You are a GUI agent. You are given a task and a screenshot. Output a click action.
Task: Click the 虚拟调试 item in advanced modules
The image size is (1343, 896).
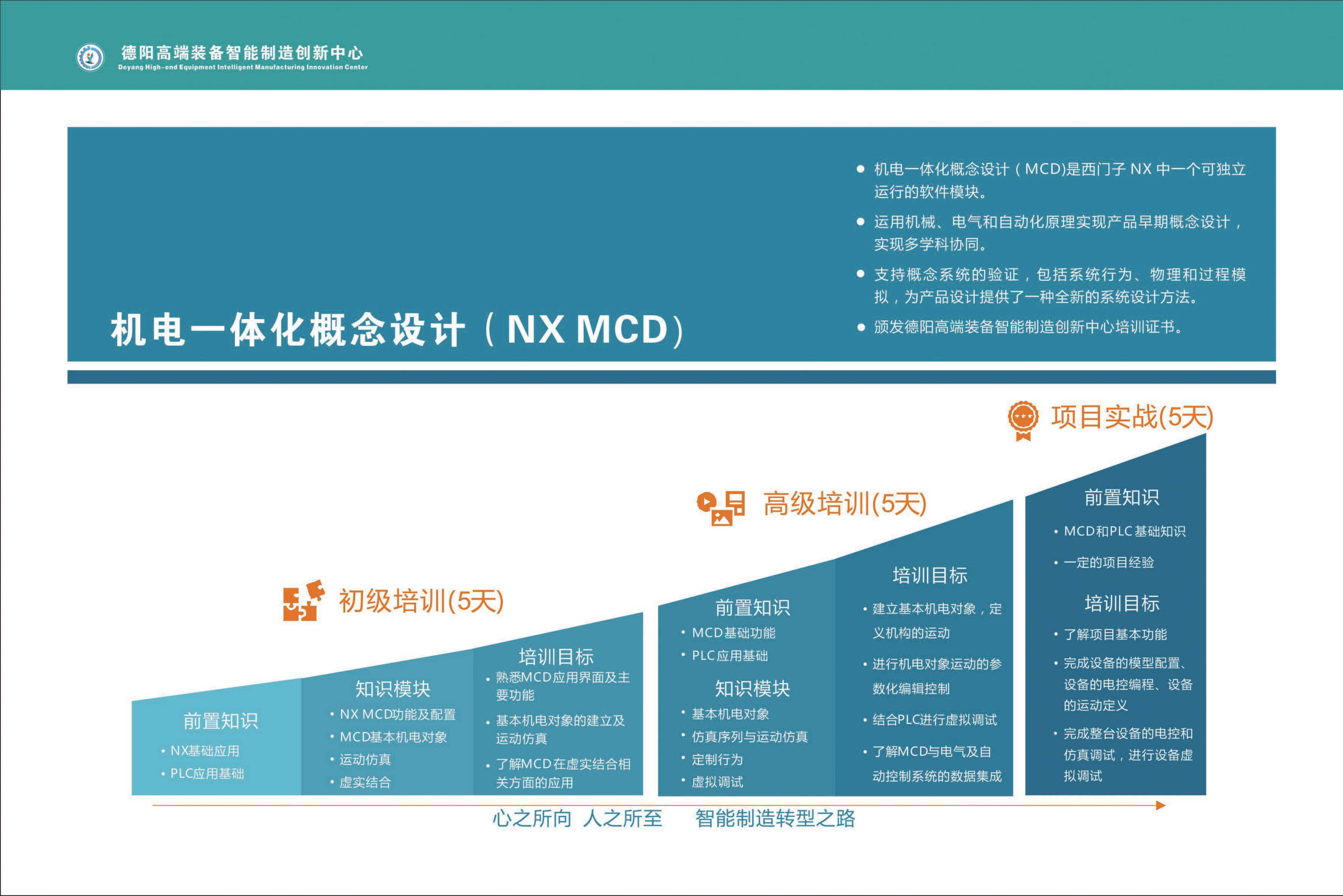(717, 782)
